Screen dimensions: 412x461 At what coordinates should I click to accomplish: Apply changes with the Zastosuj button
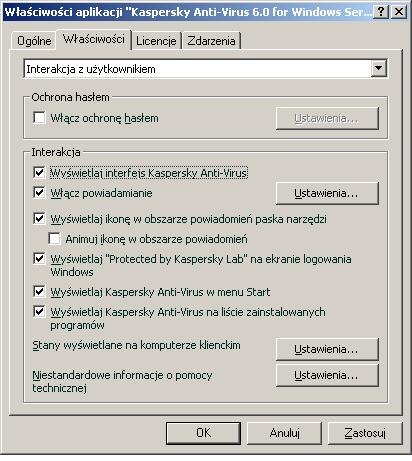tap(365, 433)
